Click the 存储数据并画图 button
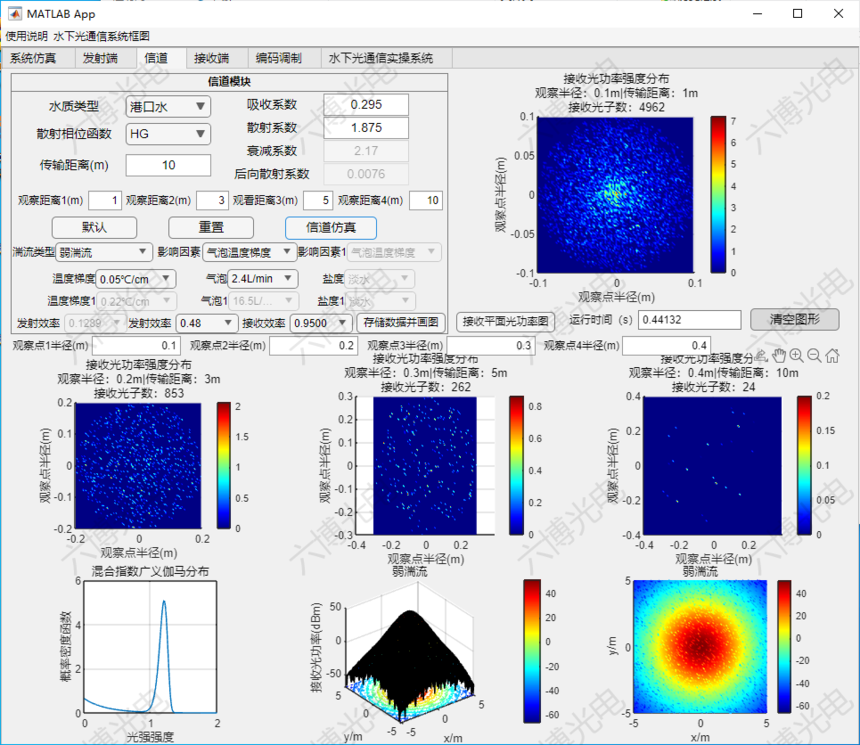The image size is (860, 745). pyautogui.click(x=401, y=322)
